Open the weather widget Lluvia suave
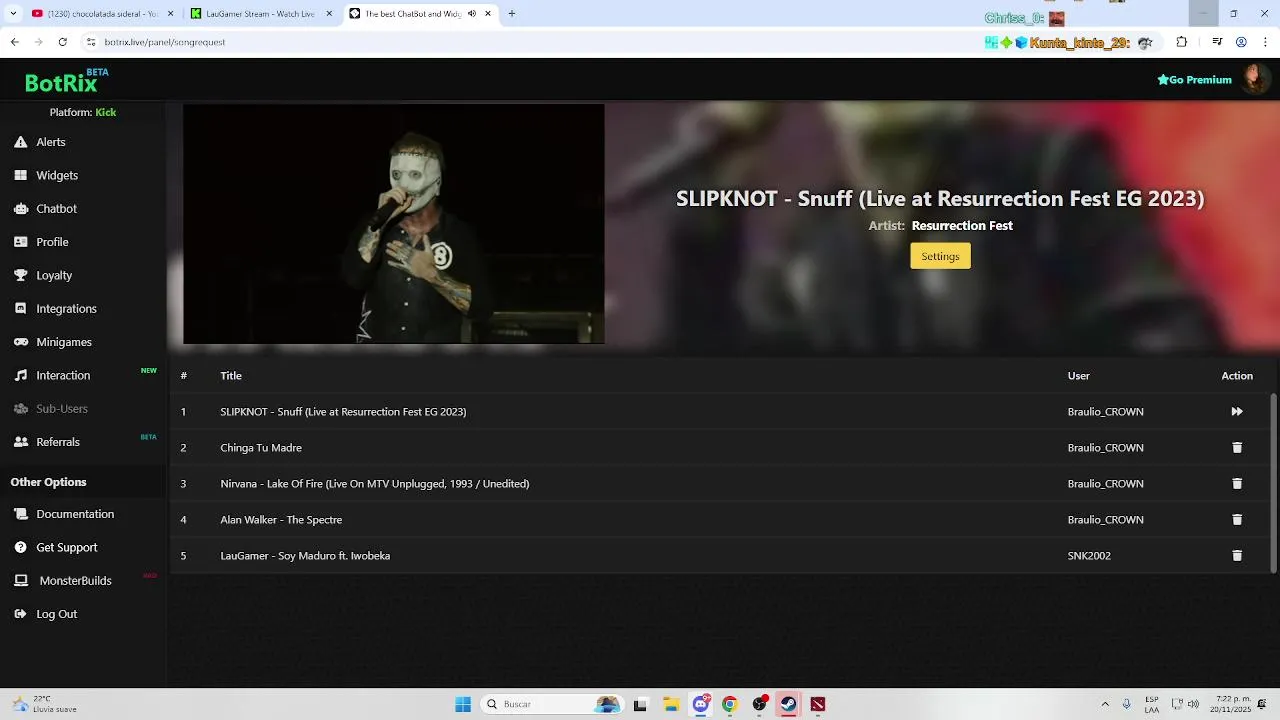Image resolution: width=1280 pixels, height=720 pixels. 45,704
